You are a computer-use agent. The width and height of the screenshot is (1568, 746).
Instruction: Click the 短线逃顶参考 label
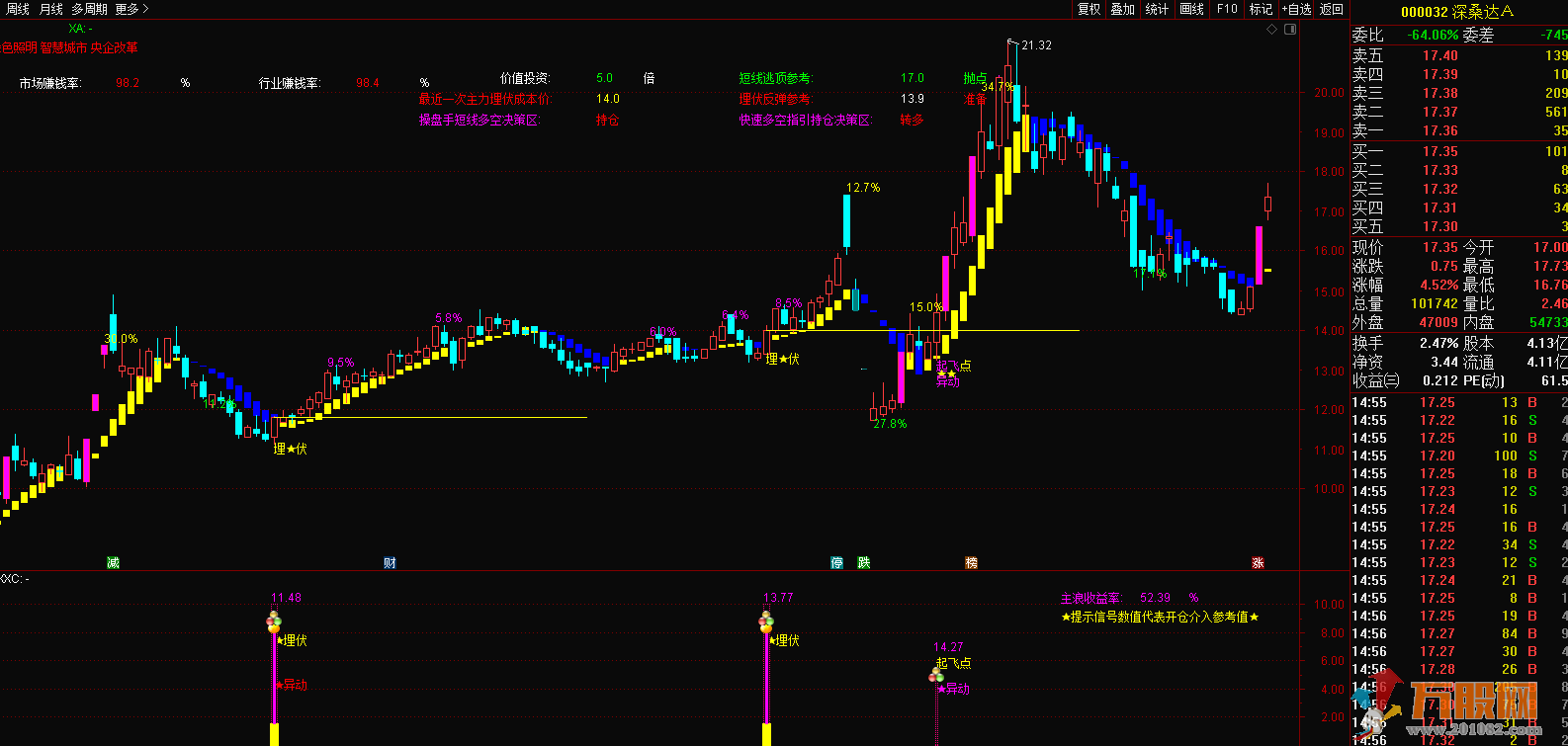tap(776, 78)
